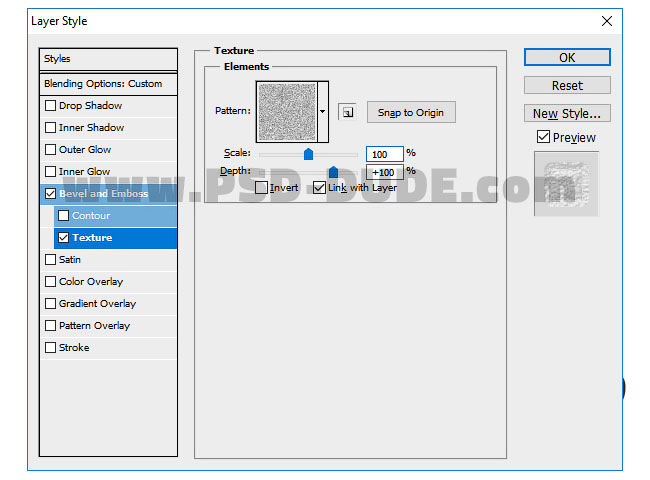Toggle the Invert checkbox

tap(262, 188)
